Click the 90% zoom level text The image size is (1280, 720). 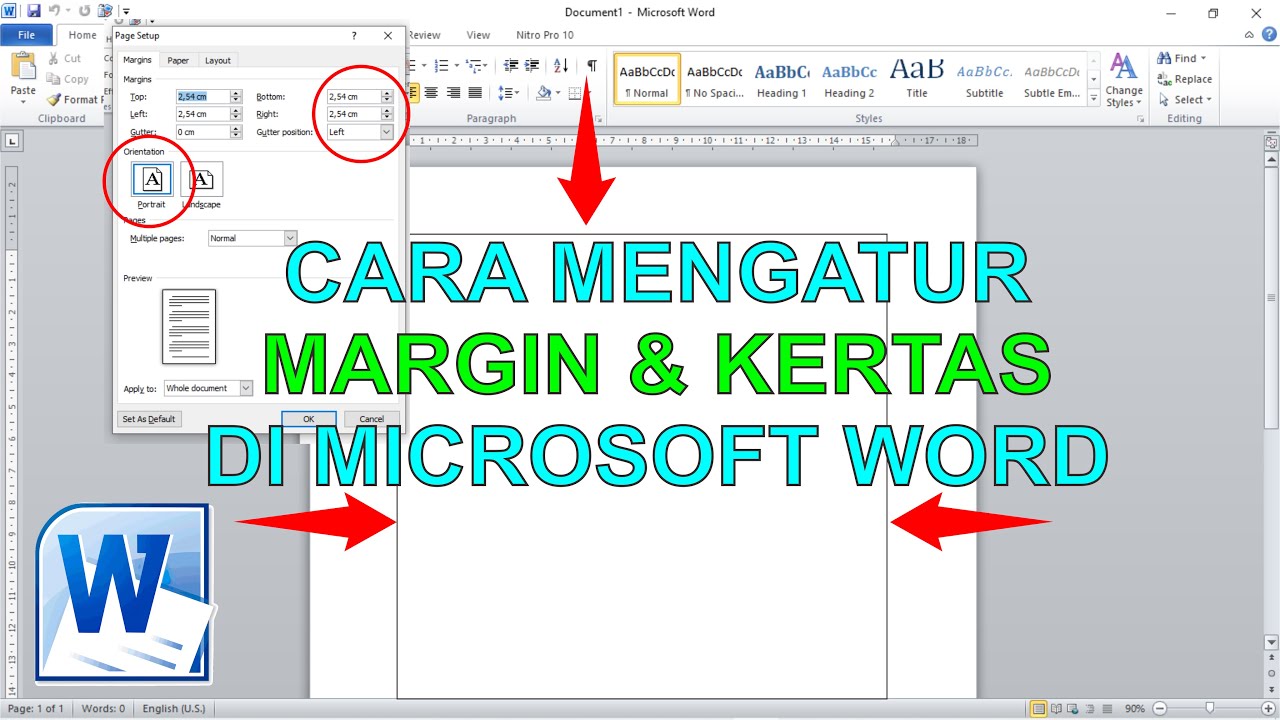pyautogui.click(x=1134, y=709)
